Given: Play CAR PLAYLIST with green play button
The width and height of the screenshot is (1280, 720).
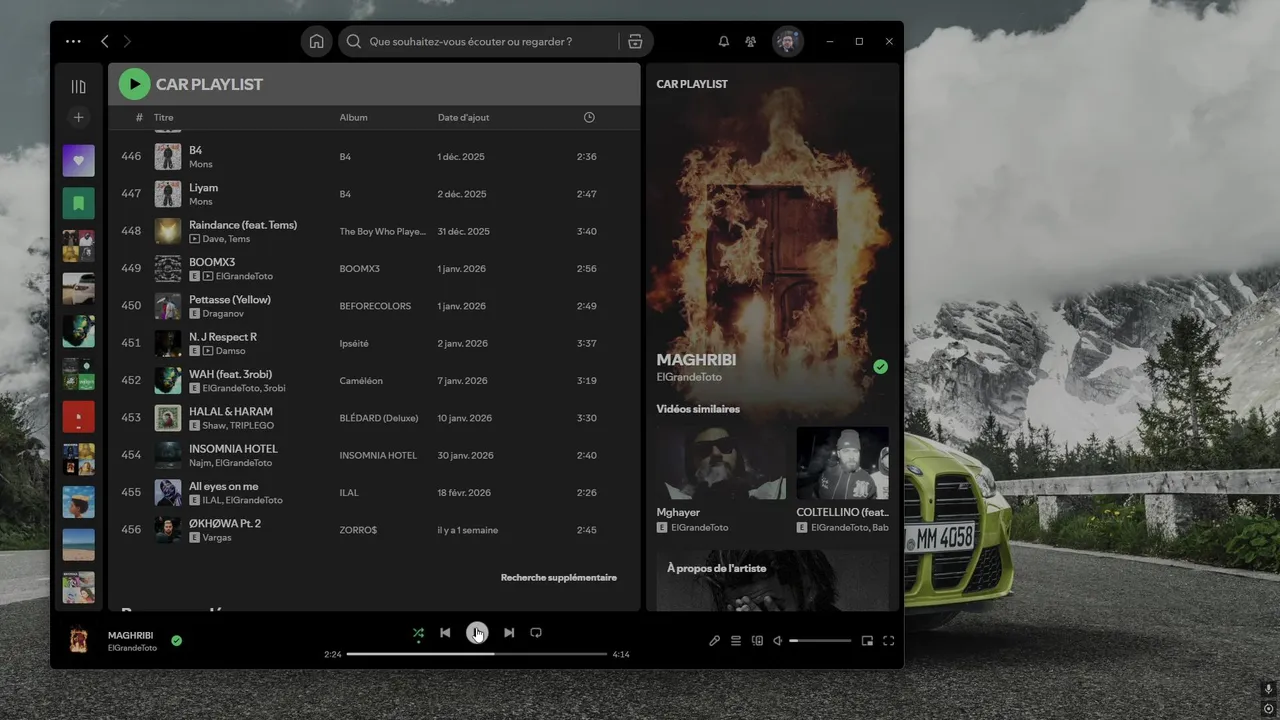Looking at the screenshot, I should [134, 84].
